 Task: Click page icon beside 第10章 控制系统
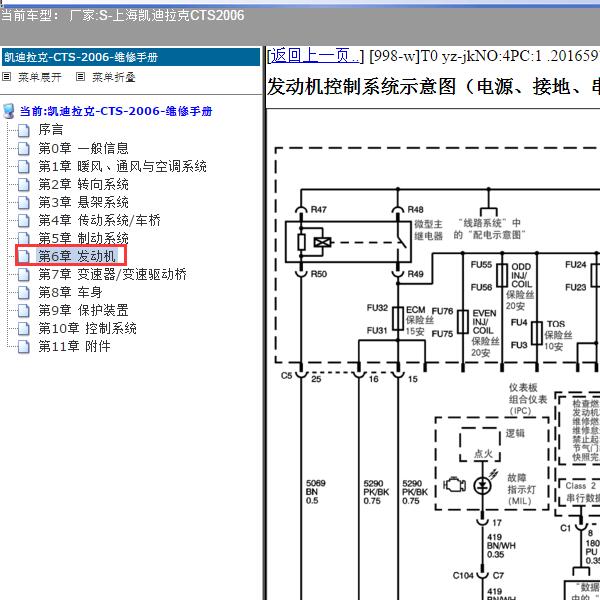pyautogui.click(x=24, y=329)
